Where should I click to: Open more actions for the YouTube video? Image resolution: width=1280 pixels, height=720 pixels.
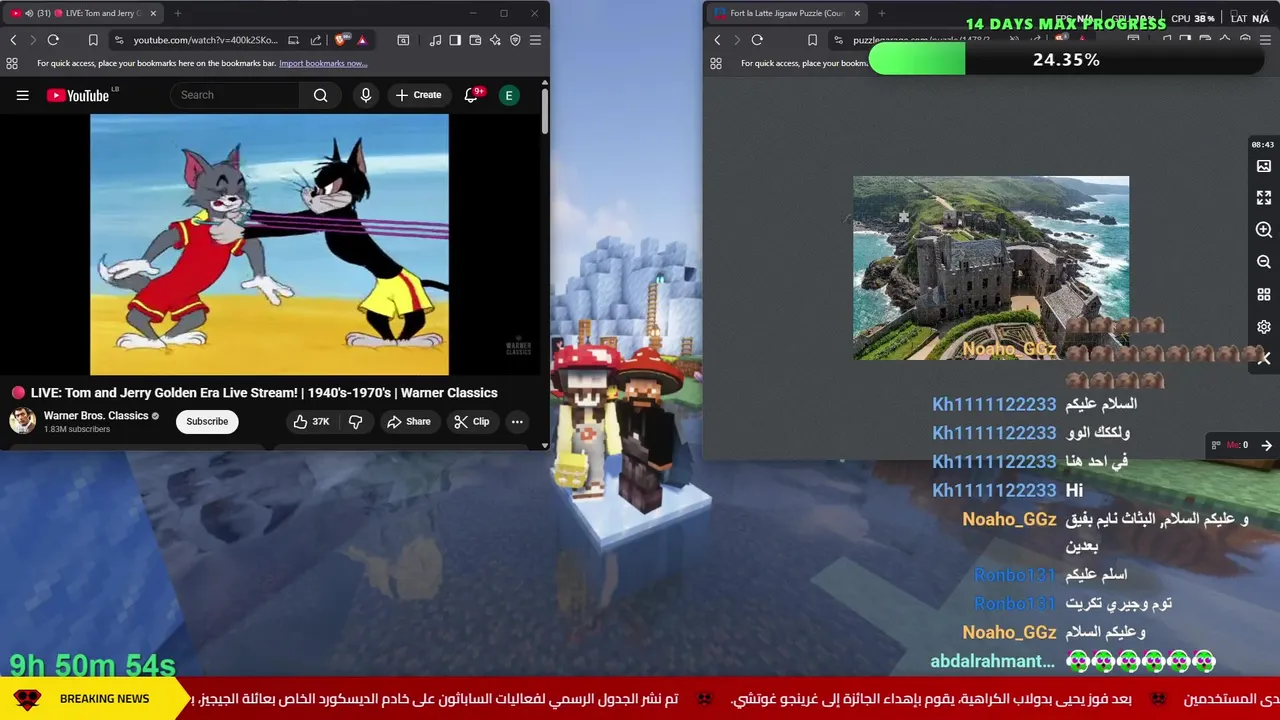point(517,422)
